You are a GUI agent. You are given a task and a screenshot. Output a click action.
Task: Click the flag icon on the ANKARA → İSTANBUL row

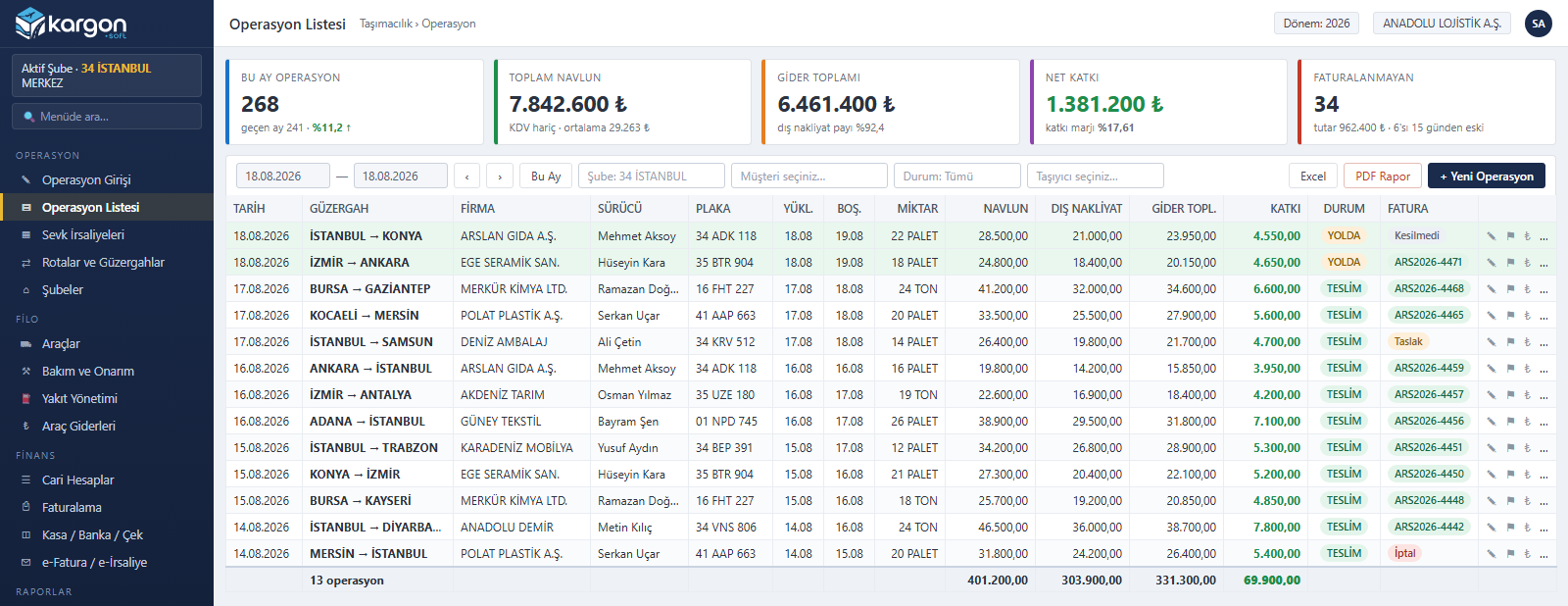pyautogui.click(x=1510, y=369)
